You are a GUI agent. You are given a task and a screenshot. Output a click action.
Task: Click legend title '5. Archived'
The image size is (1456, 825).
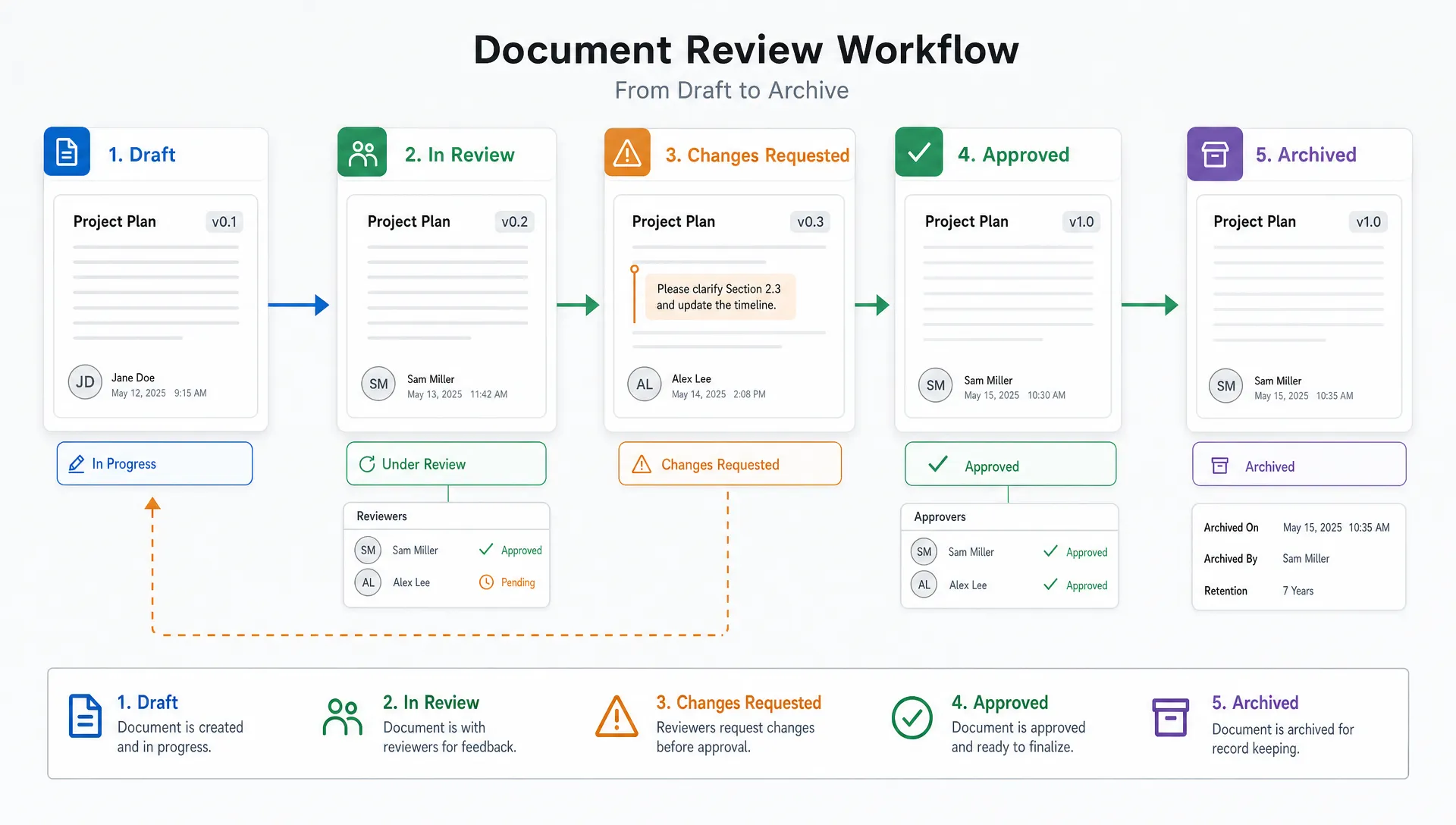click(1255, 703)
